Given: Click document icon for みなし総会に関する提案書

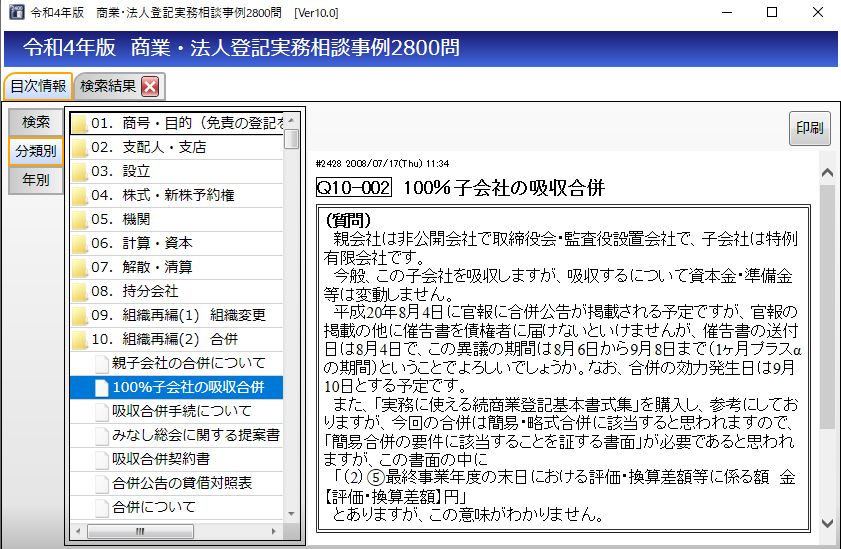Looking at the screenshot, I should coord(101,436).
